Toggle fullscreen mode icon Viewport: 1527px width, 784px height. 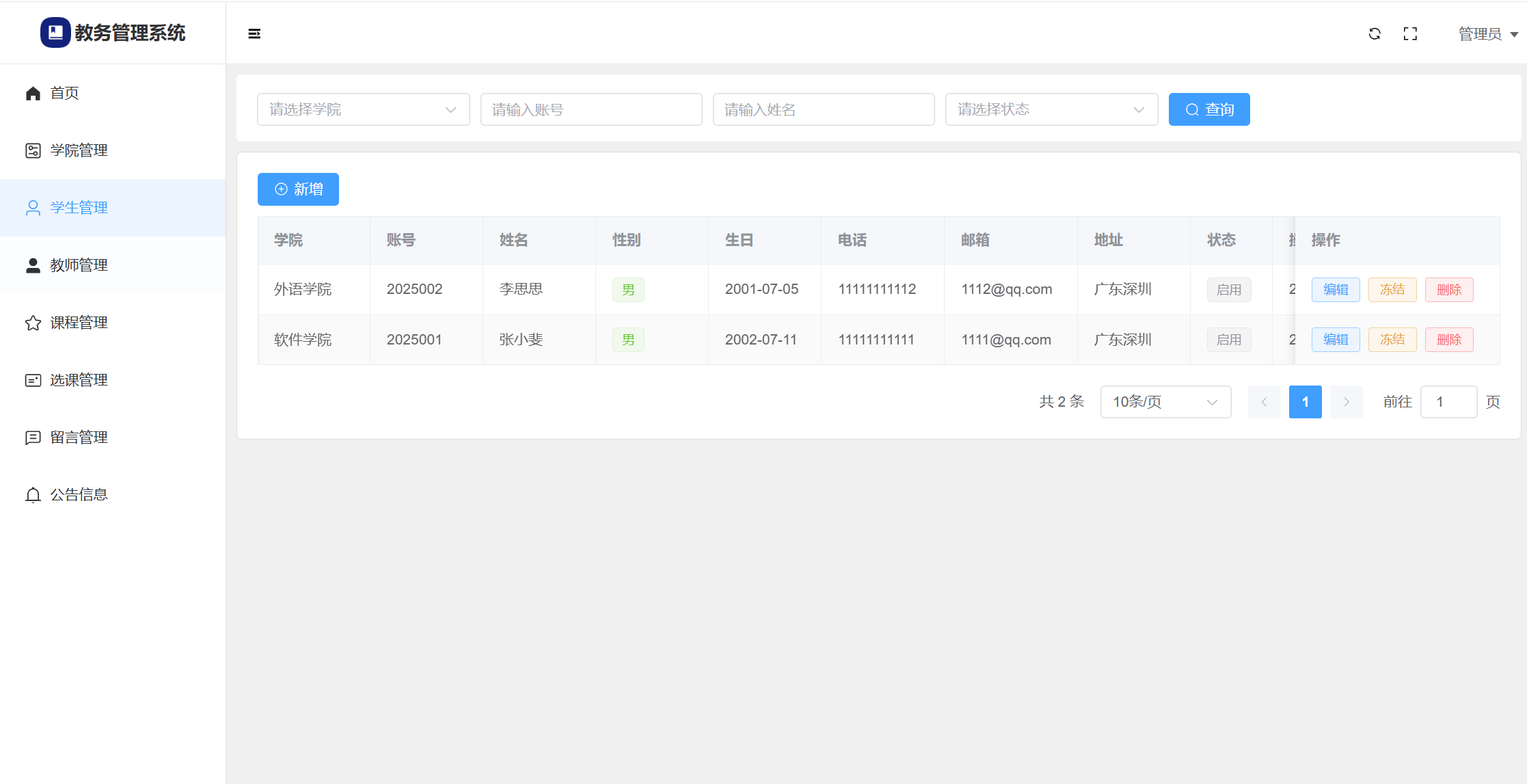1410,33
